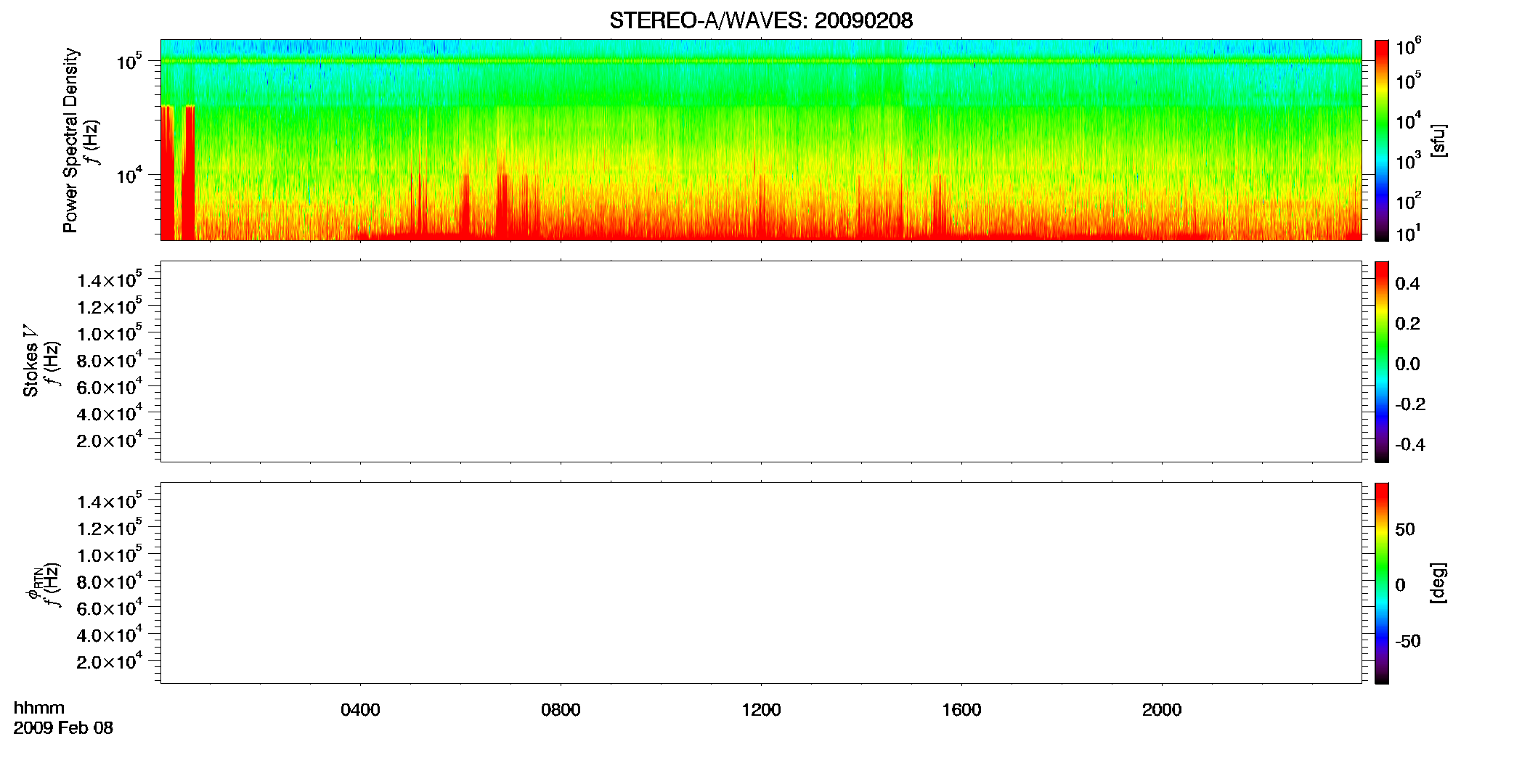Select the "2000" time tick label
Viewport: 1522px width, 784px height.
(1162, 710)
